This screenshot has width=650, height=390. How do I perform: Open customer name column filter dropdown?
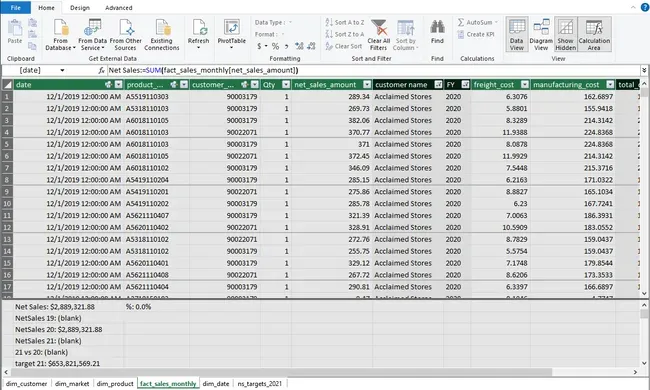[x=438, y=85]
